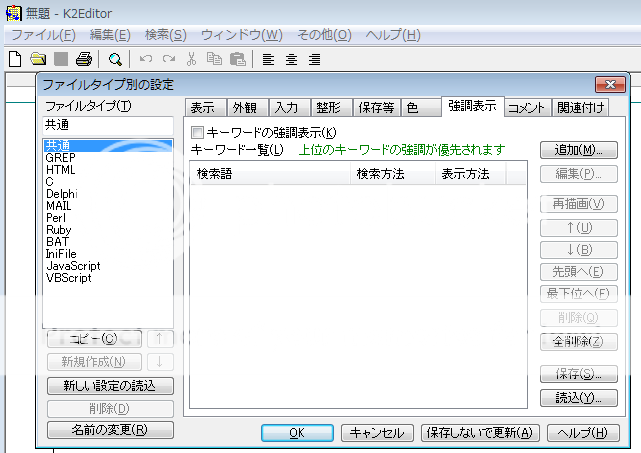
Task: Click the Search magnifier toolbar icon
Action: point(115,60)
